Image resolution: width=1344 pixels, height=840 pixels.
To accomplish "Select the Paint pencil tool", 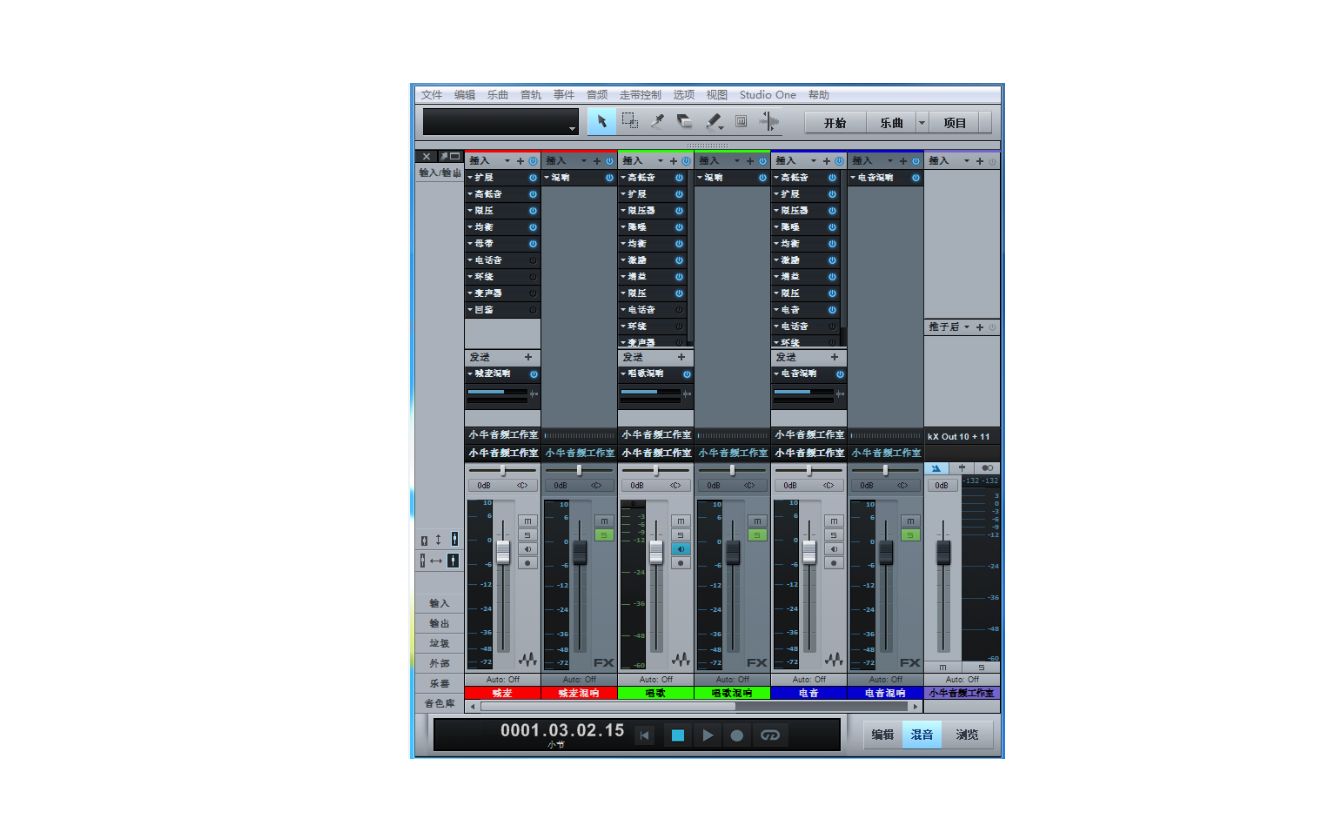I will click(x=714, y=122).
